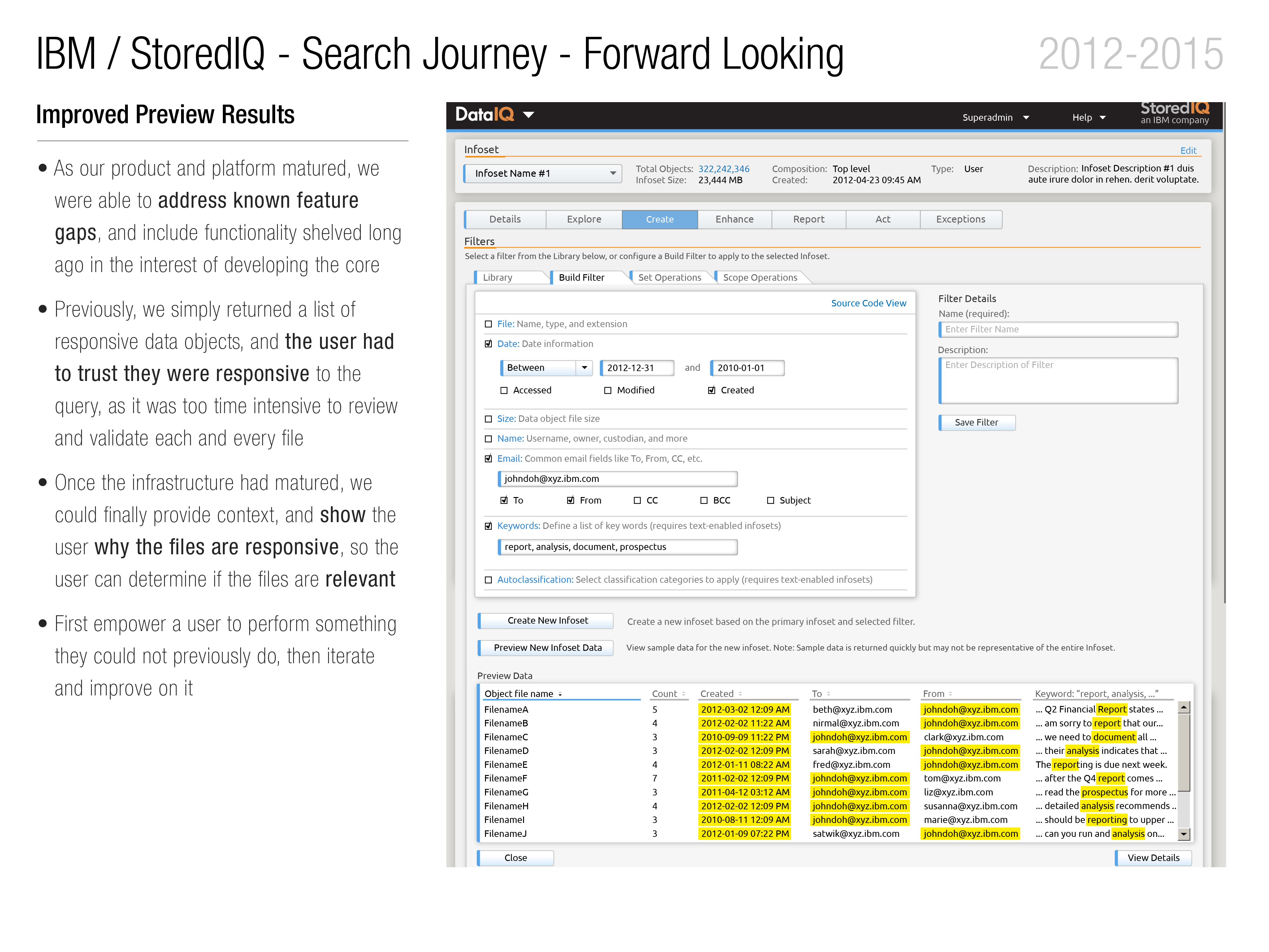Click the johndoh@xyz.ibm.com email field
Viewport: 1269px width, 952px height.
(x=617, y=479)
